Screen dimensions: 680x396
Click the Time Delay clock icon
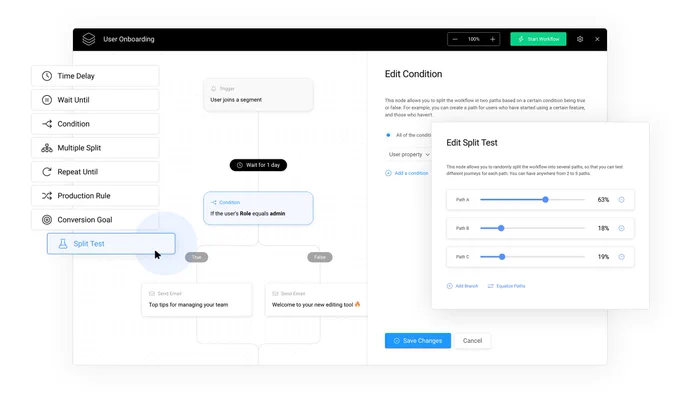click(47, 76)
